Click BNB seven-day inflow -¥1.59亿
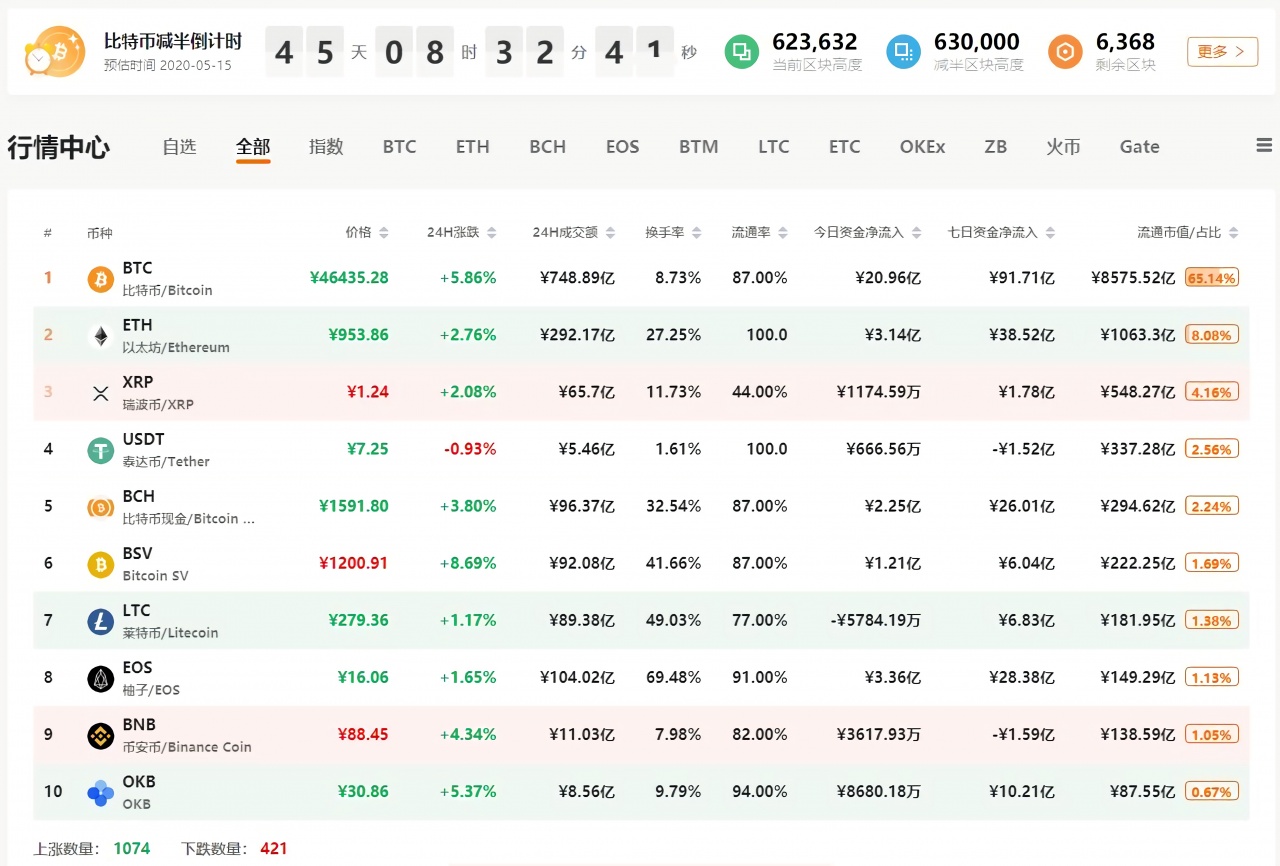1280x866 pixels. tap(1023, 734)
